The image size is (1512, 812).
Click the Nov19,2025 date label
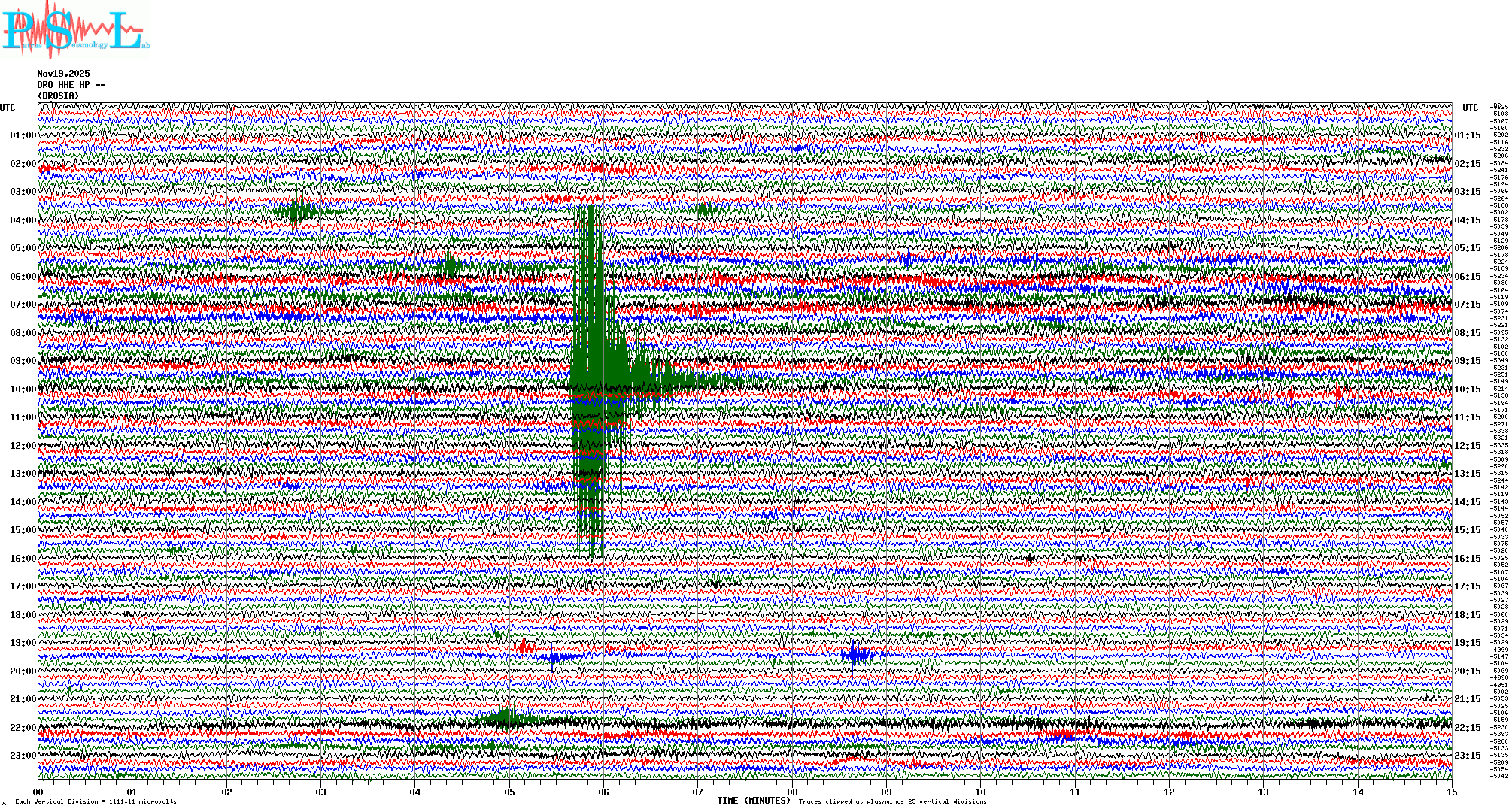coord(63,74)
